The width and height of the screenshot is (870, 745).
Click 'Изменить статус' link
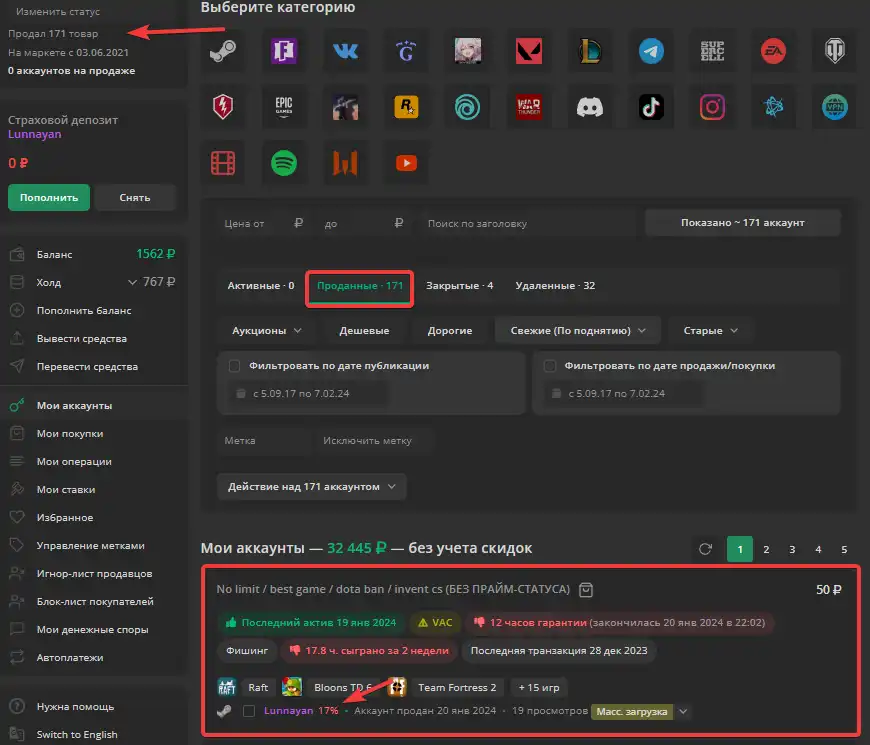58,12
